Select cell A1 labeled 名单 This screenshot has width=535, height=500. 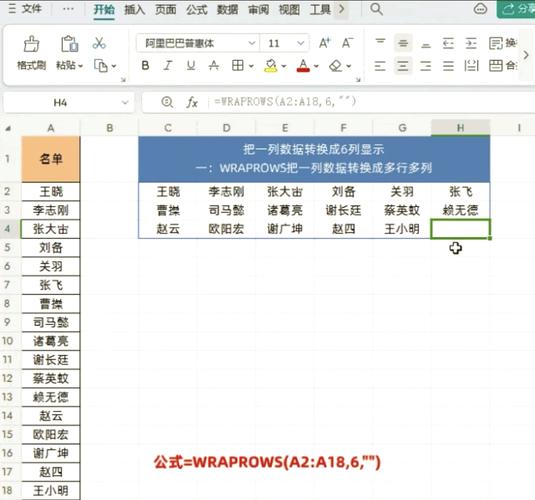pyautogui.click(x=51, y=159)
